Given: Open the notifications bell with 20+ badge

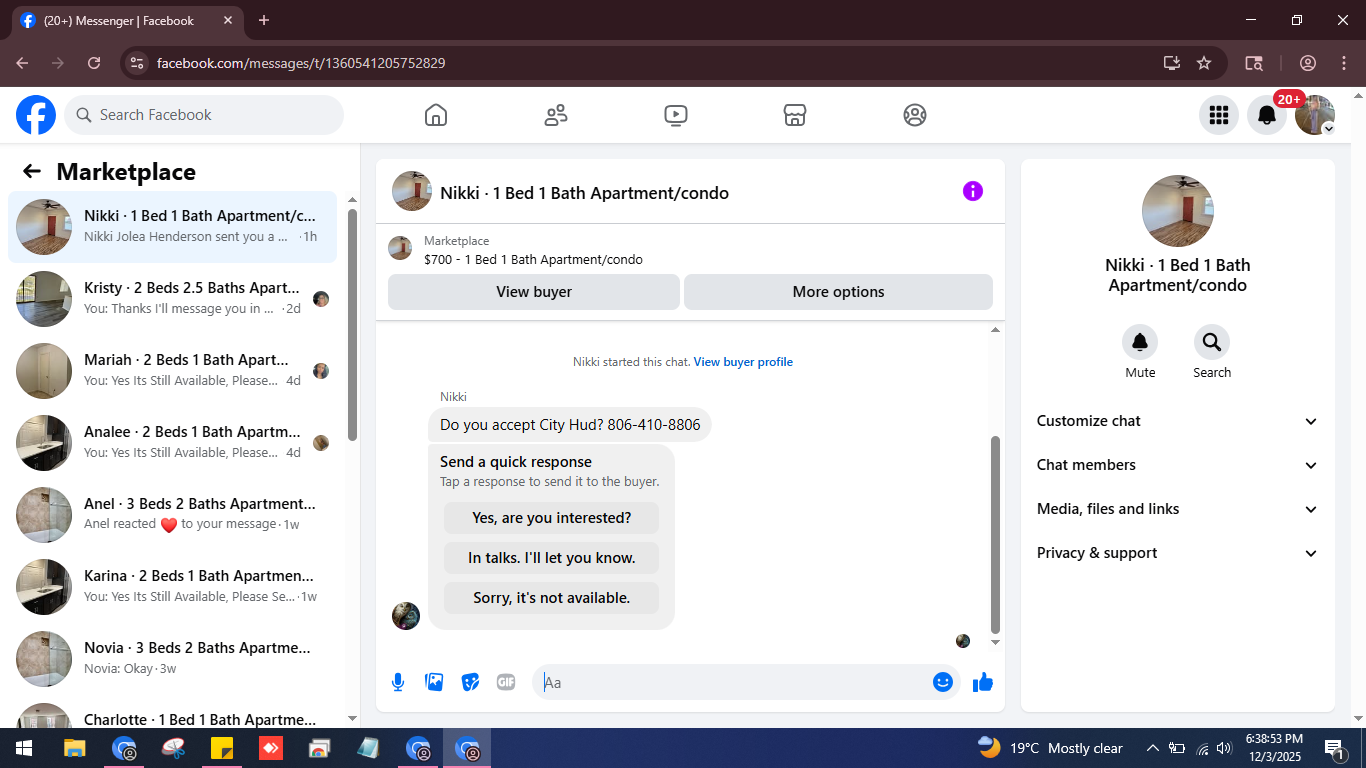Looking at the screenshot, I should click(x=1267, y=115).
